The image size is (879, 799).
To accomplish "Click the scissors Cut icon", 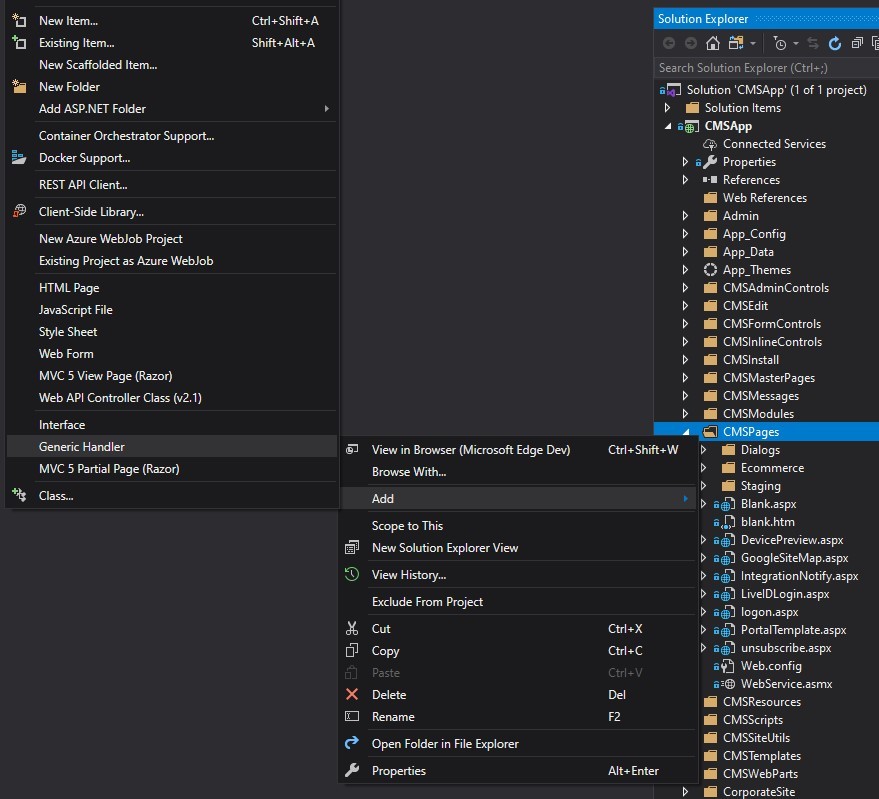I will point(352,628).
